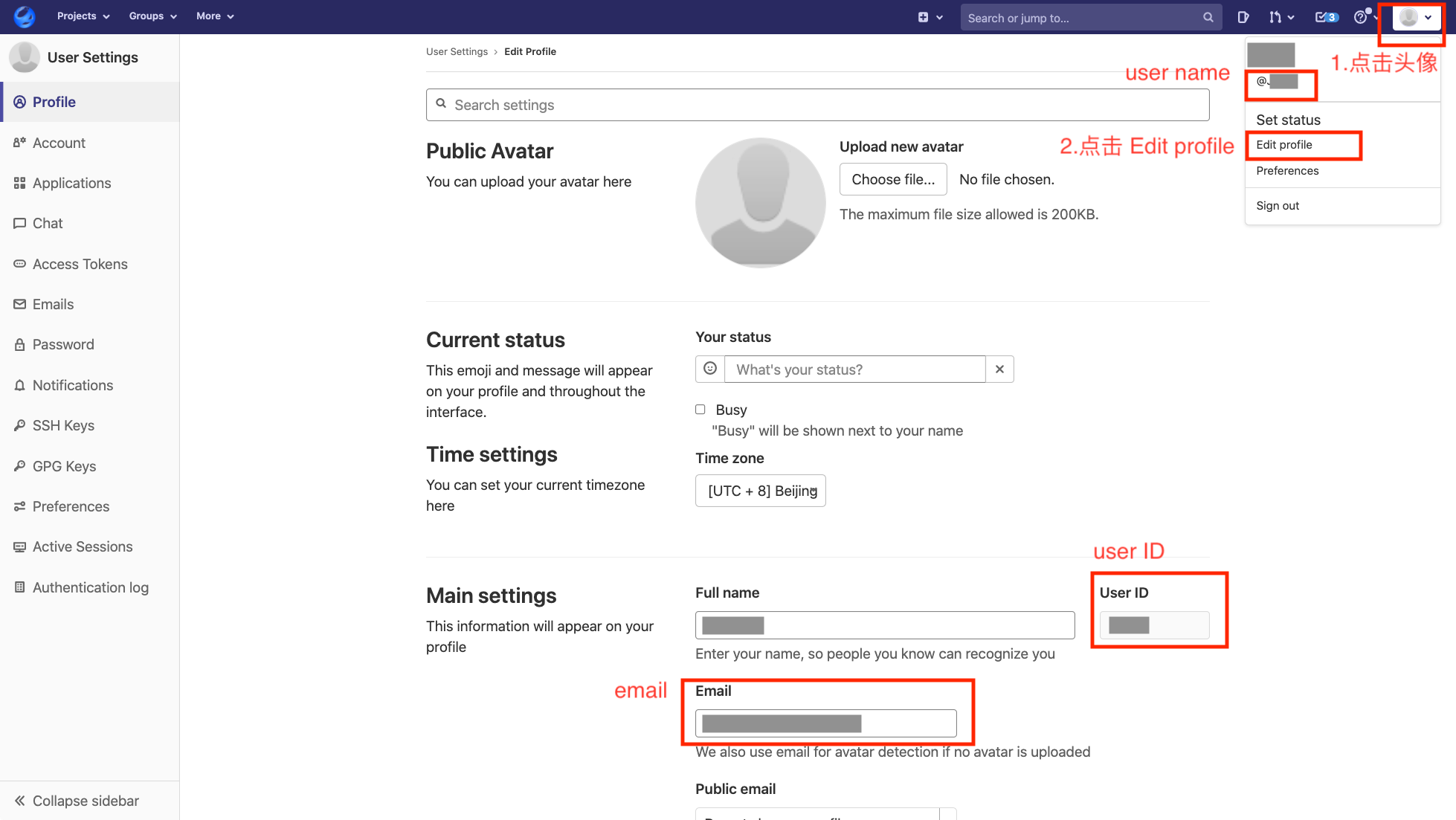The height and width of the screenshot is (820, 1456).
Task: Click the emoji picker for status
Action: [710, 370]
